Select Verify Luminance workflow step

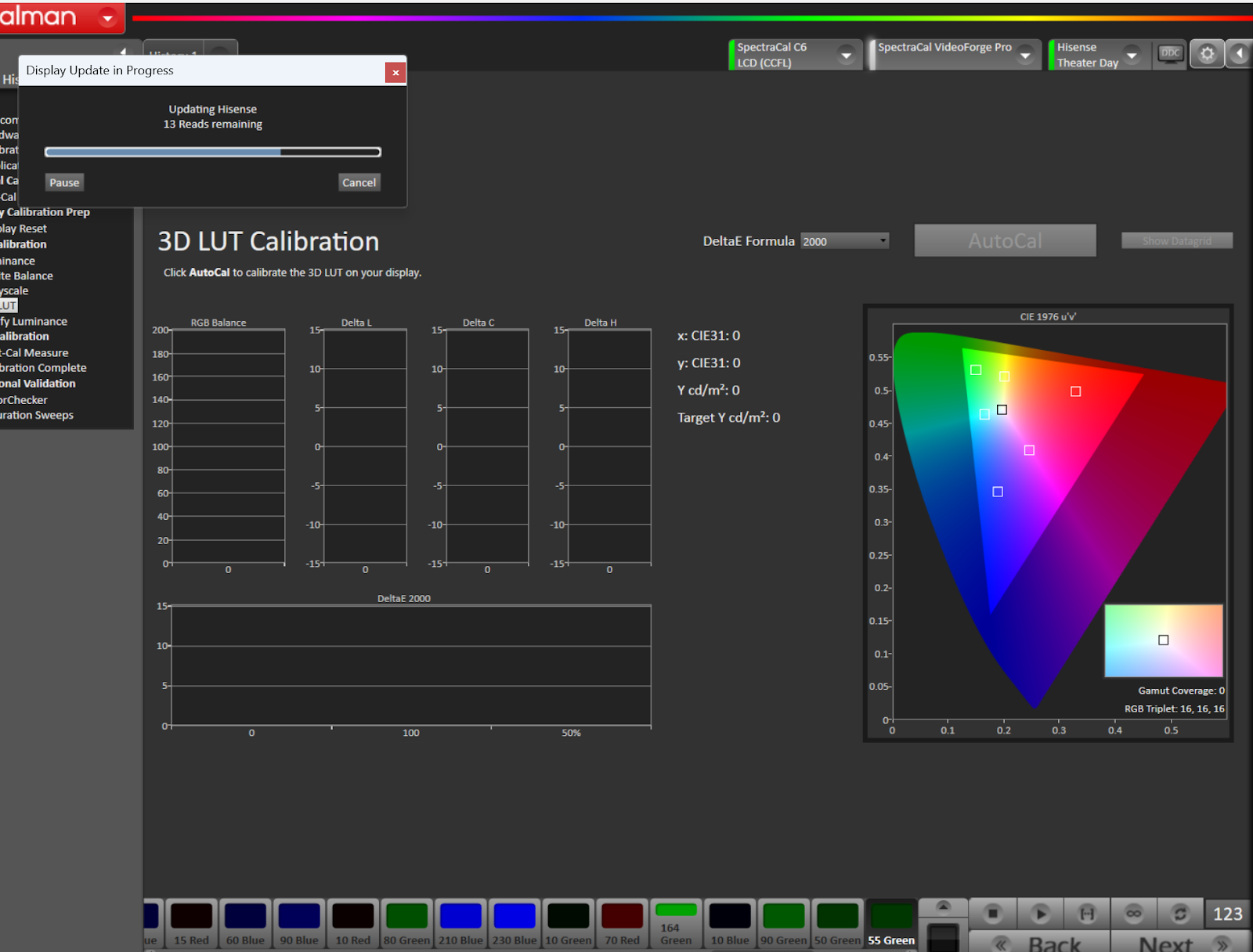coord(34,321)
